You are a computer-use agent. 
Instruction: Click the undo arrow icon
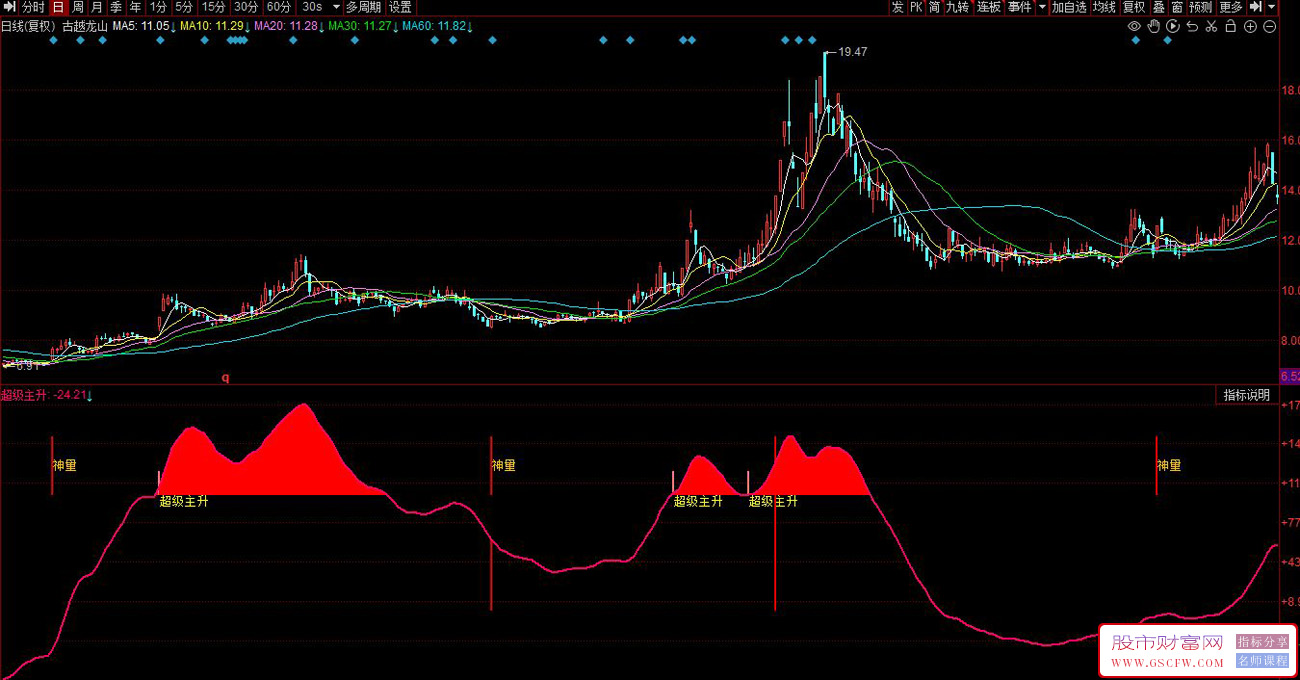(x=1192, y=26)
